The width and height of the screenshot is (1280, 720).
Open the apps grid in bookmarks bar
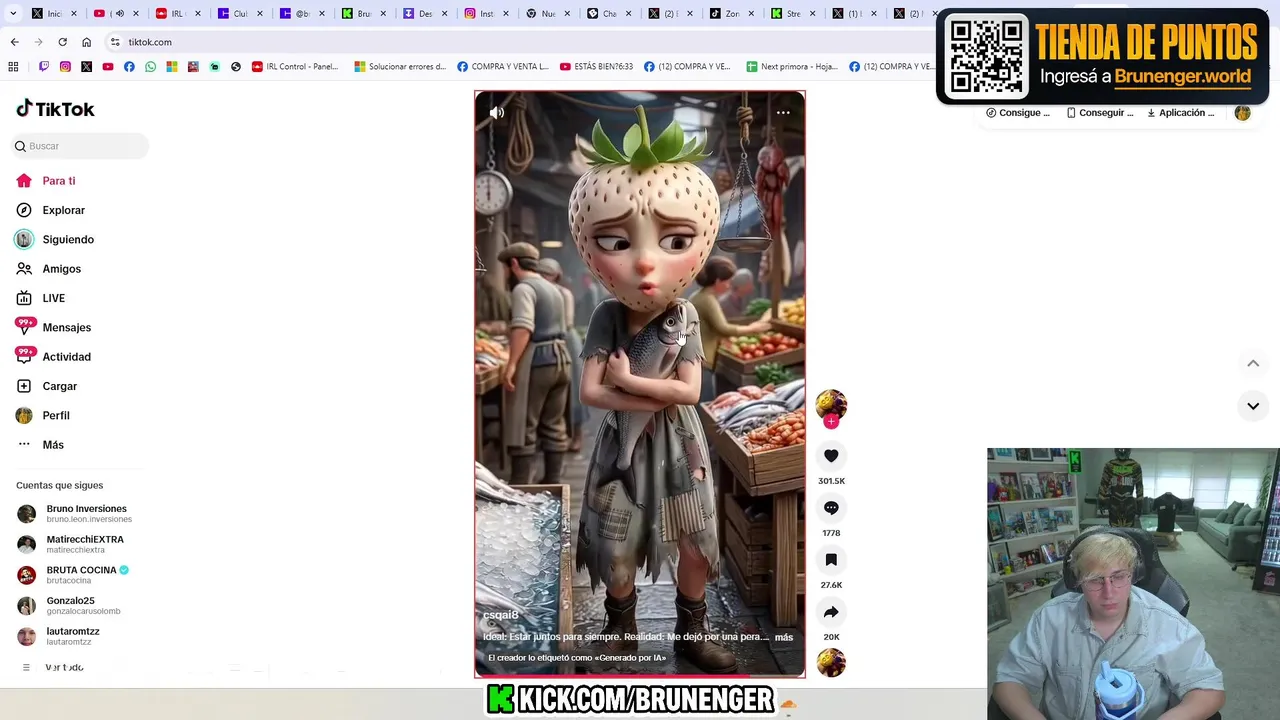[13, 67]
